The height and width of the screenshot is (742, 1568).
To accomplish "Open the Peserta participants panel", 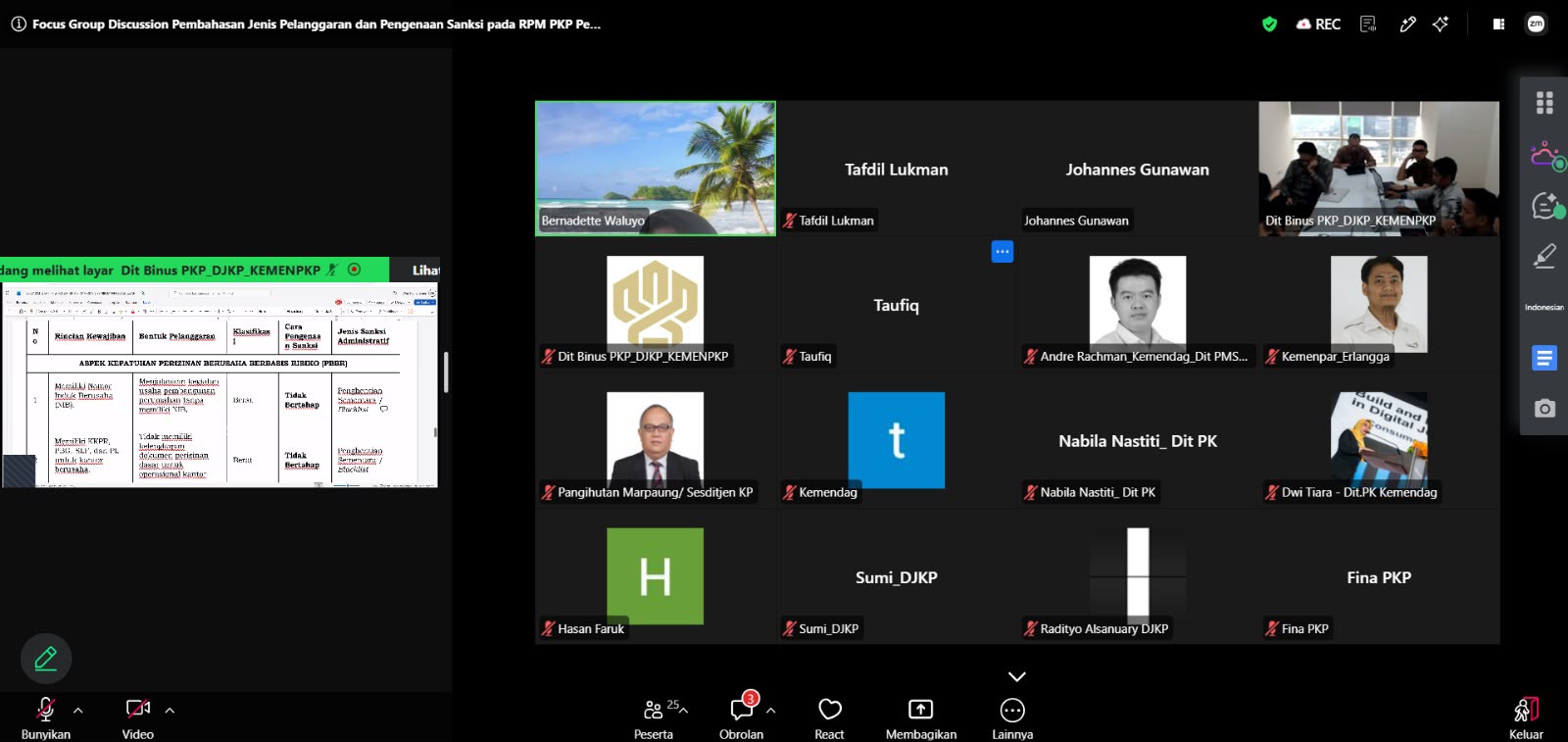I will coord(654,718).
